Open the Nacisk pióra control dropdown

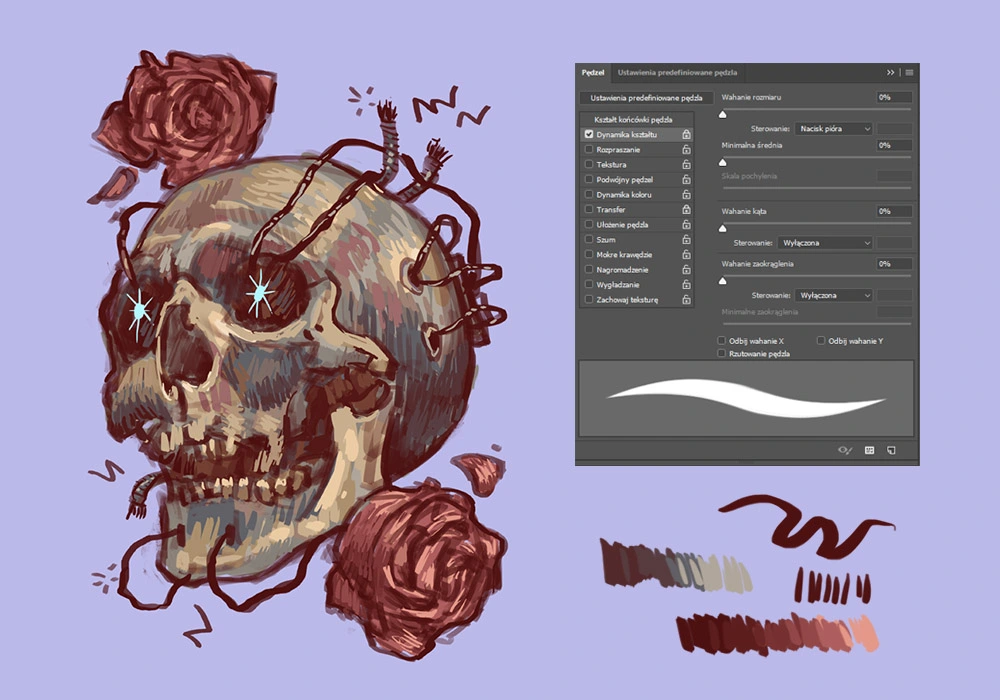(x=834, y=129)
